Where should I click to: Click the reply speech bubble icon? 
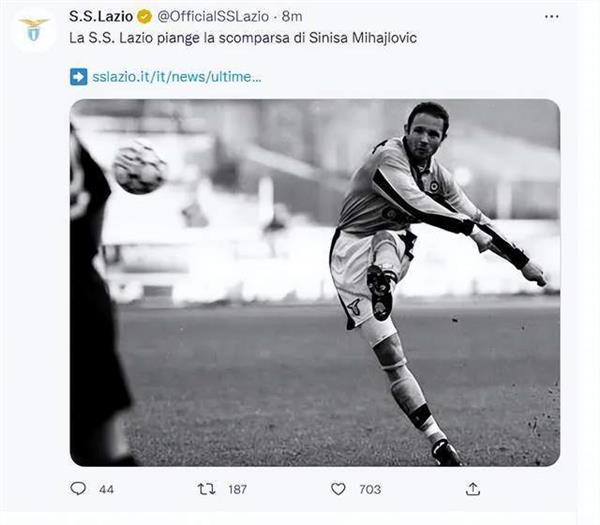click(78, 489)
